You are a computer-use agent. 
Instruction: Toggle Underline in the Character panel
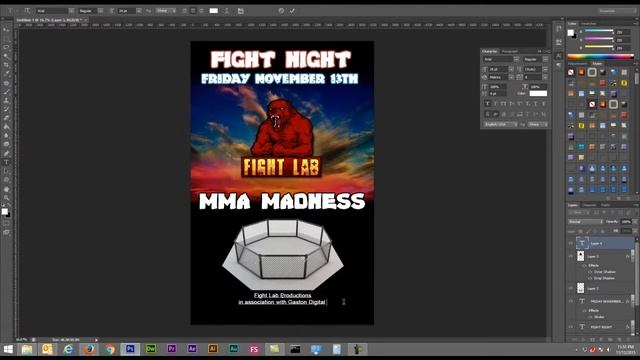[x=536, y=104]
